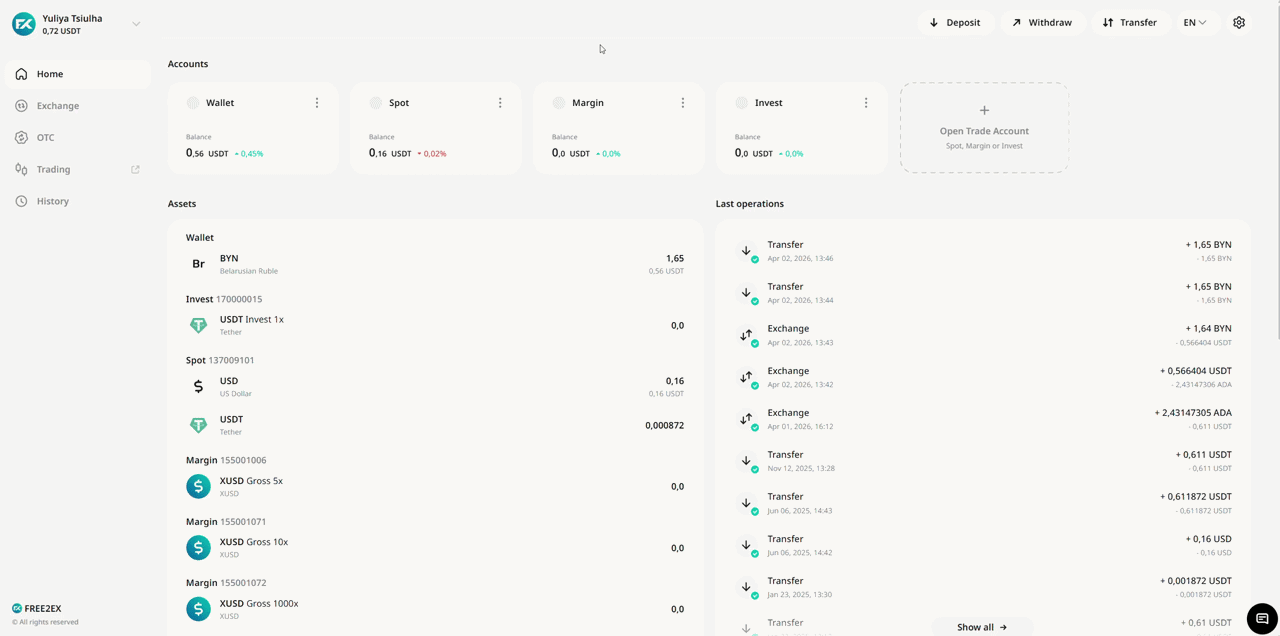The height and width of the screenshot is (636, 1280).
Task: Click the Transfer button in header
Action: pos(1129,22)
